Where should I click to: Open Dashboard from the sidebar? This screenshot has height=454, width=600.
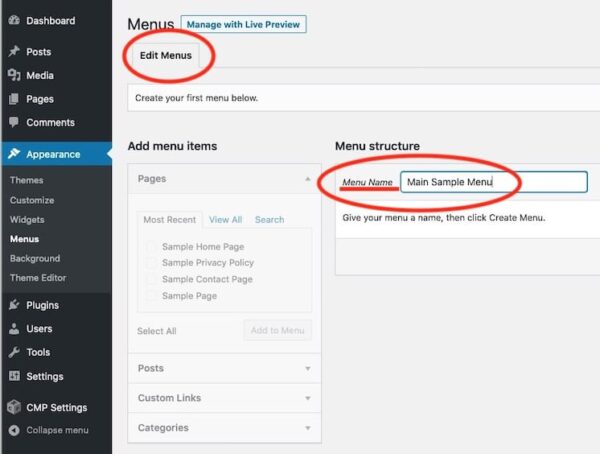click(51, 21)
